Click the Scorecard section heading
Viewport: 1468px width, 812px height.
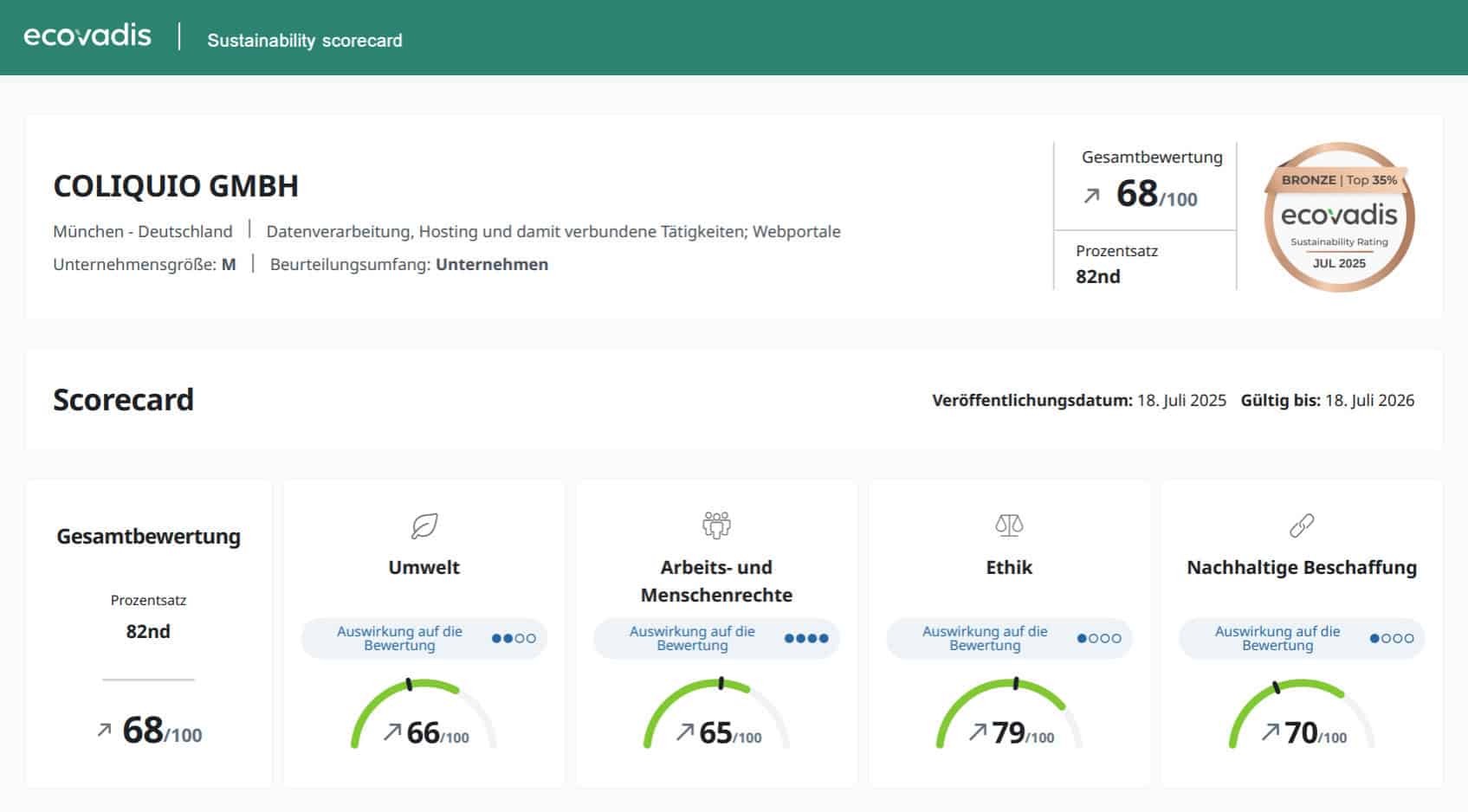point(123,399)
